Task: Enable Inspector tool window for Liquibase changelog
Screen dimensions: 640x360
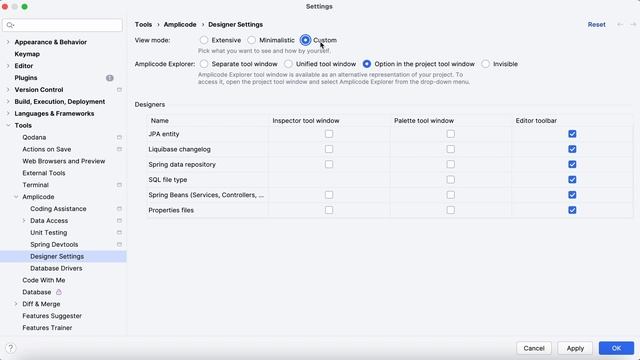Action: pyautogui.click(x=329, y=149)
